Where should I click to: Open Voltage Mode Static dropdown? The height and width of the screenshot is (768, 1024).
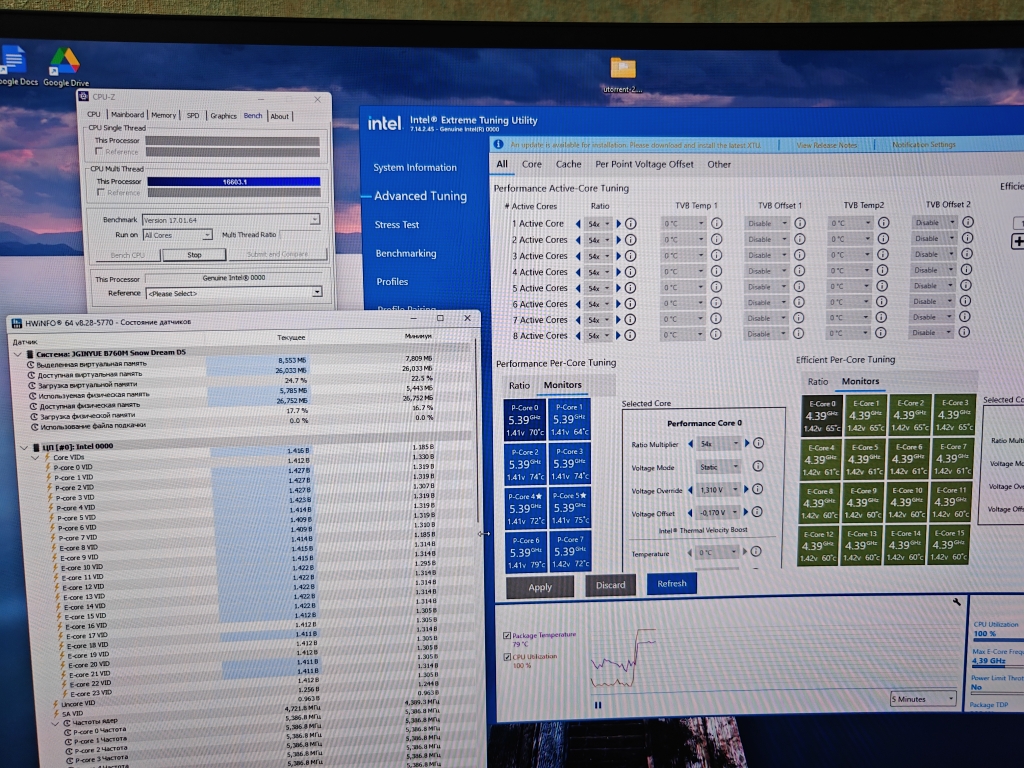click(718, 466)
